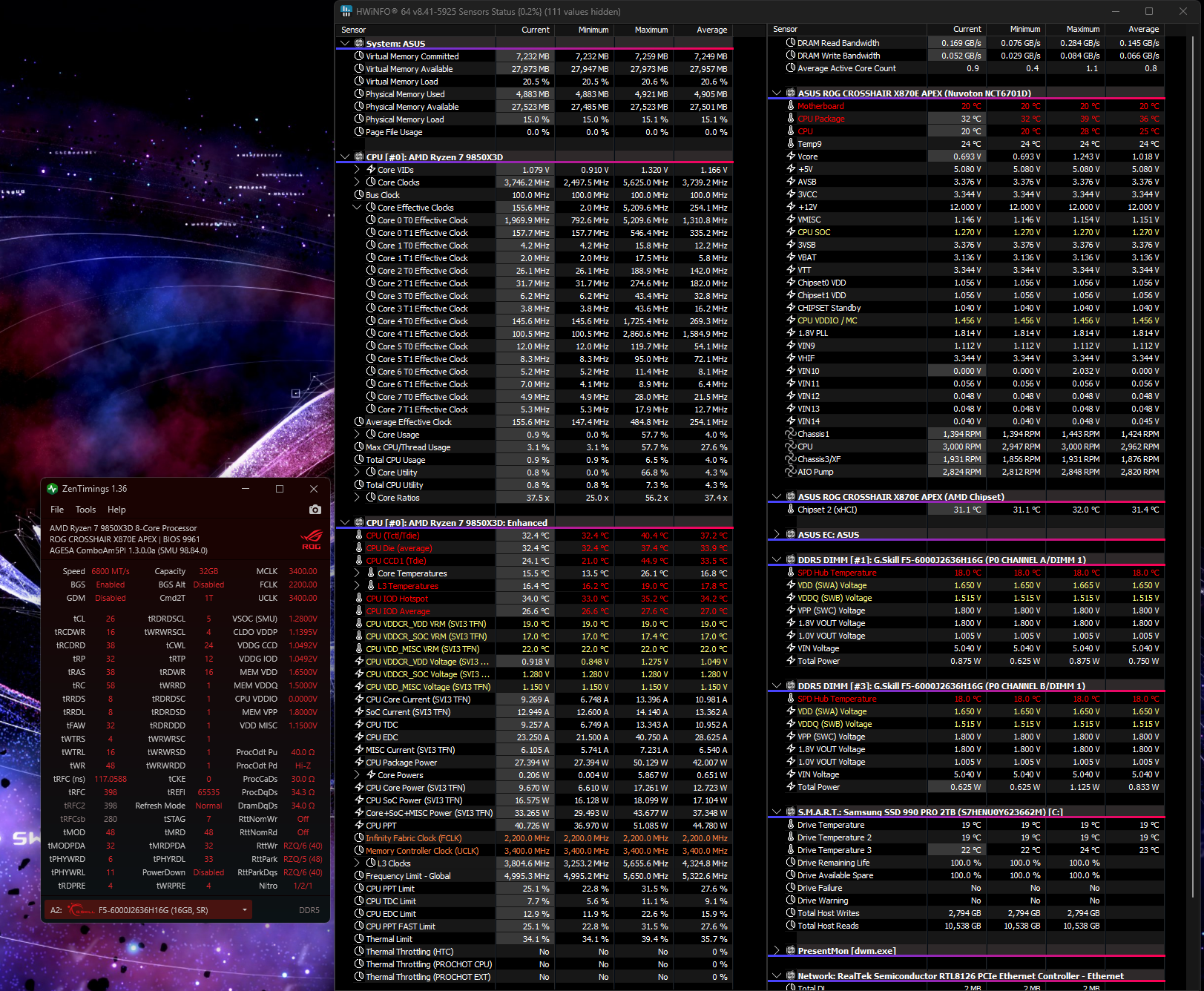Expand the Core Ratios row
This screenshot has height=991, width=1204.
(x=357, y=498)
